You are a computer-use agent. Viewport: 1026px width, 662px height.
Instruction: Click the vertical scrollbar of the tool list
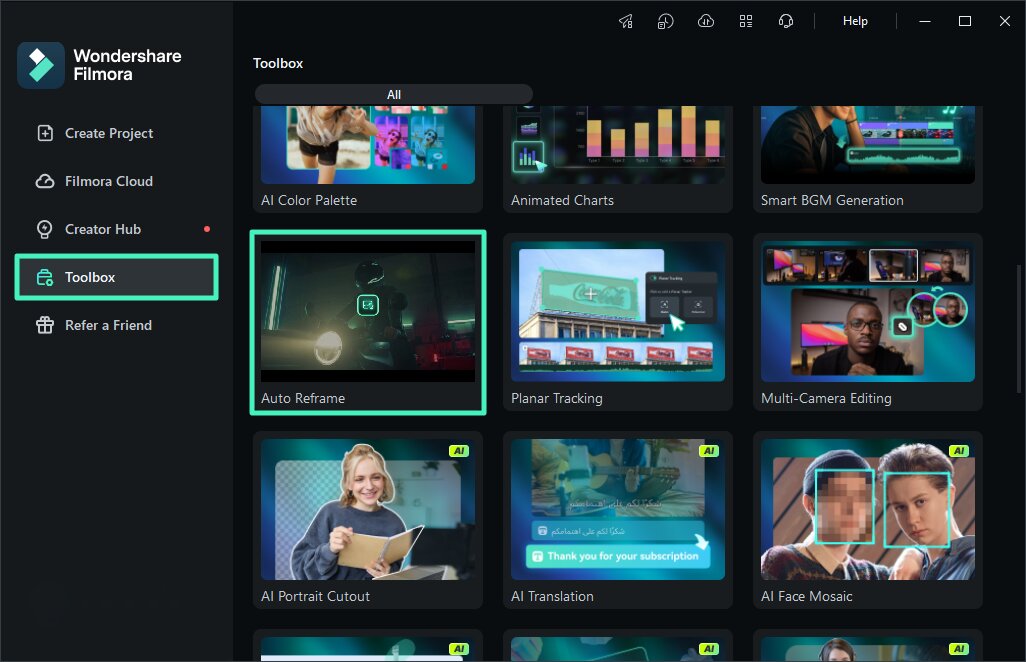pos(1018,328)
